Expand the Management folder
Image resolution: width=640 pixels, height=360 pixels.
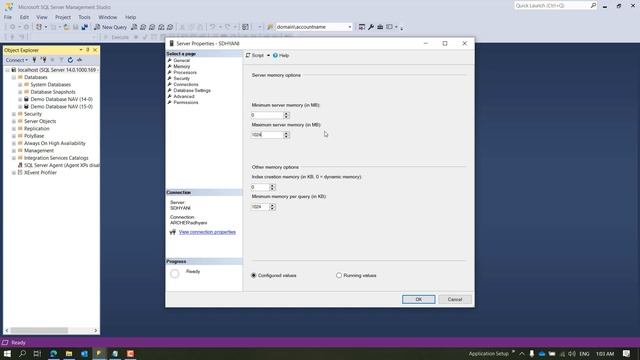pyautogui.click(x=14, y=151)
